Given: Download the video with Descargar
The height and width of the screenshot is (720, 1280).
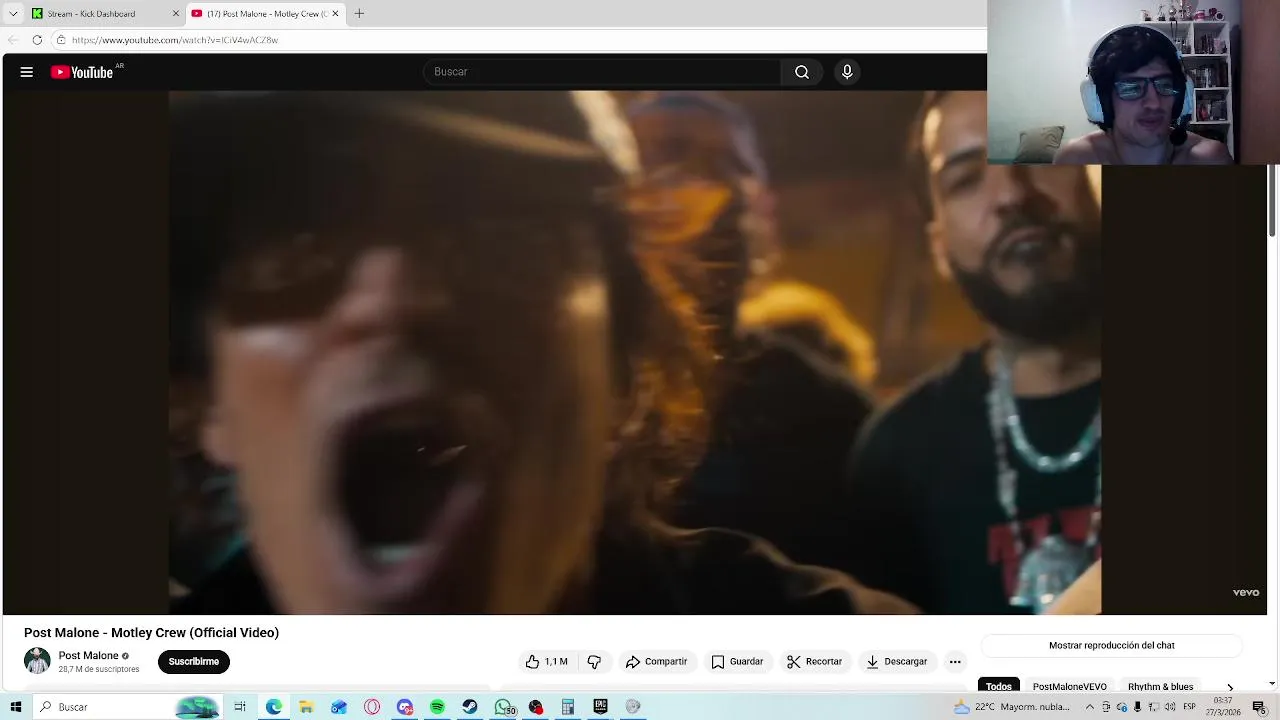Looking at the screenshot, I should click(x=897, y=661).
